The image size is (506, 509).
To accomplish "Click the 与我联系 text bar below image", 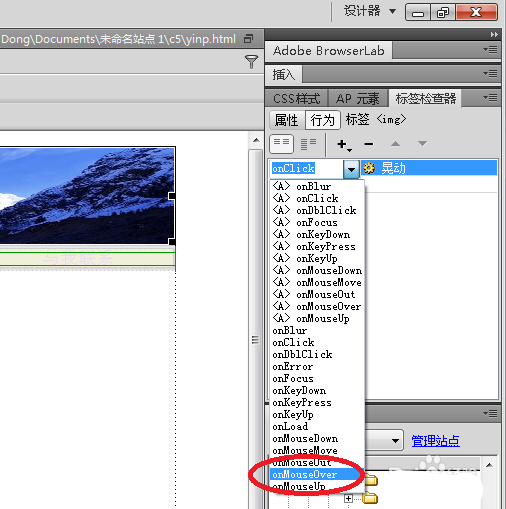I will (x=87, y=259).
